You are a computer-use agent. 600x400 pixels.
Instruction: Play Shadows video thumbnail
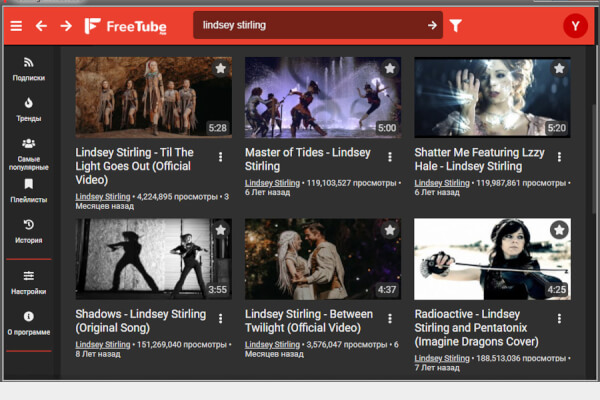(153, 259)
